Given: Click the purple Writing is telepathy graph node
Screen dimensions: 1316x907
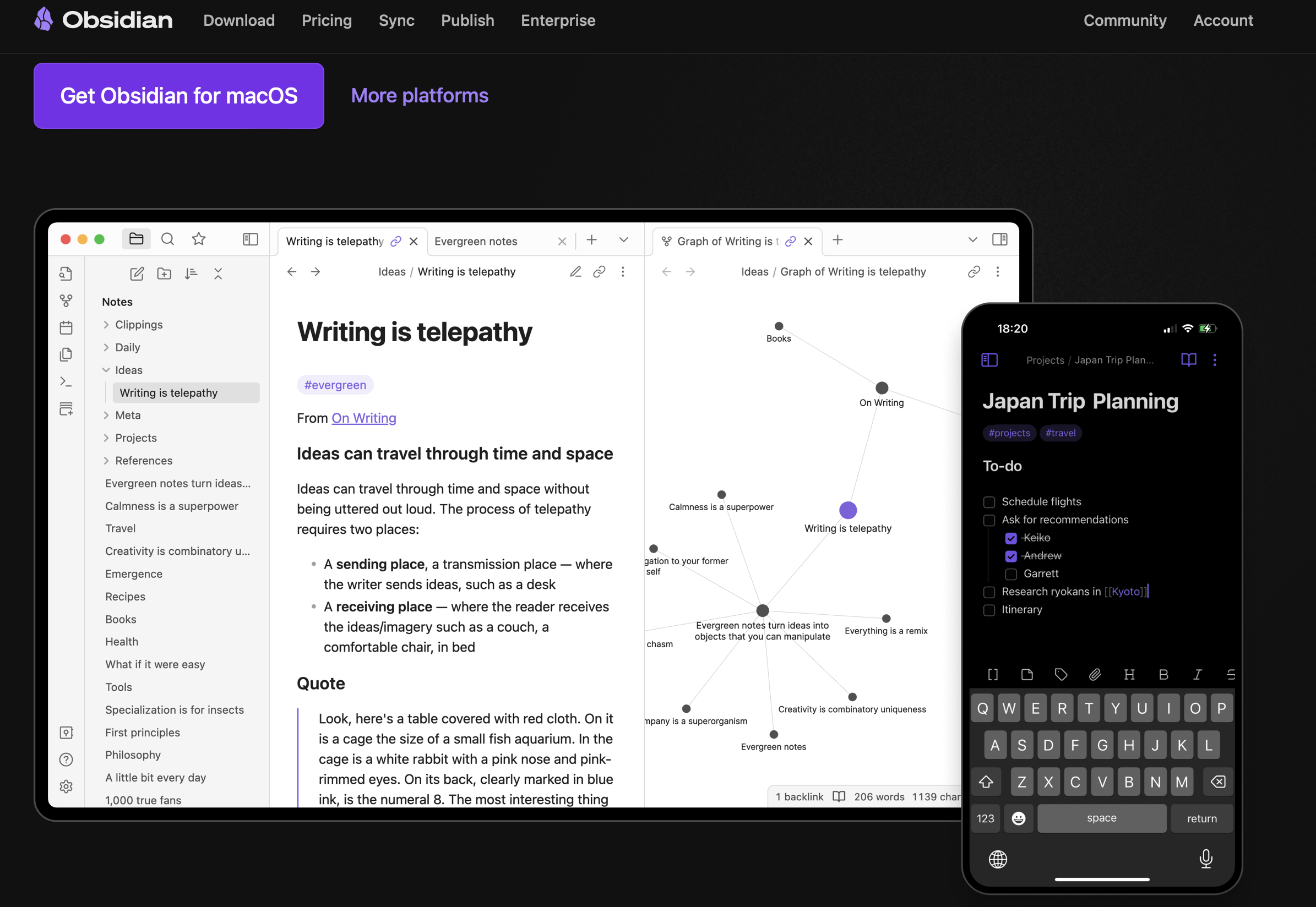Looking at the screenshot, I should click(847, 510).
